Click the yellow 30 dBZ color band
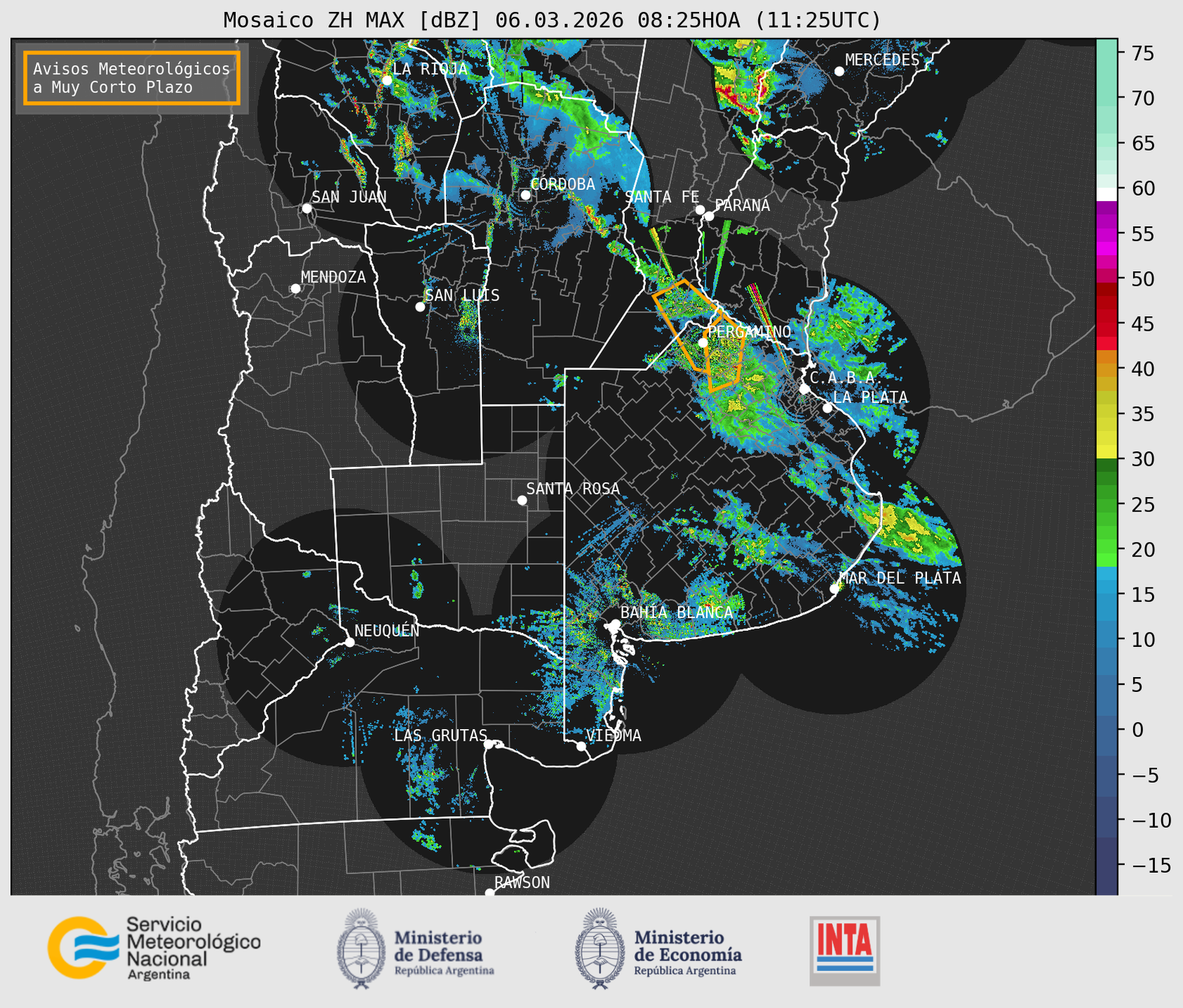The height and width of the screenshot is (1008, 1183). coord(1107,453)
